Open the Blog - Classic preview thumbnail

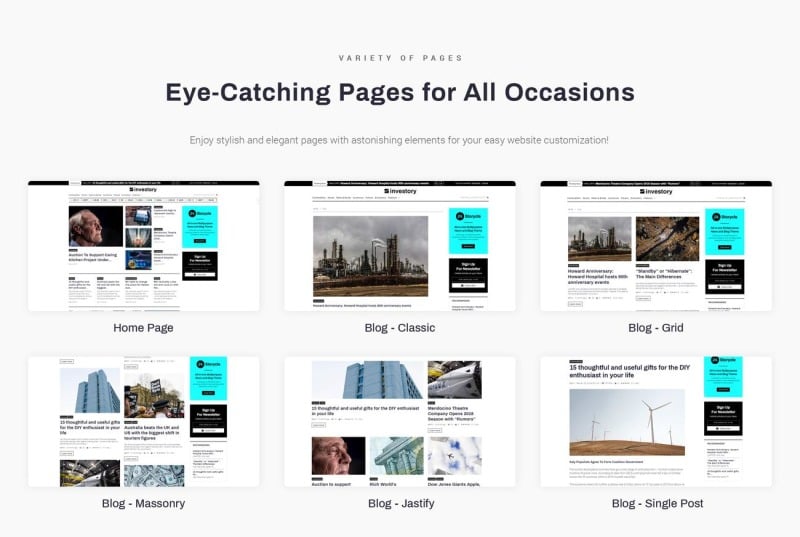click(x=399, y=246)
